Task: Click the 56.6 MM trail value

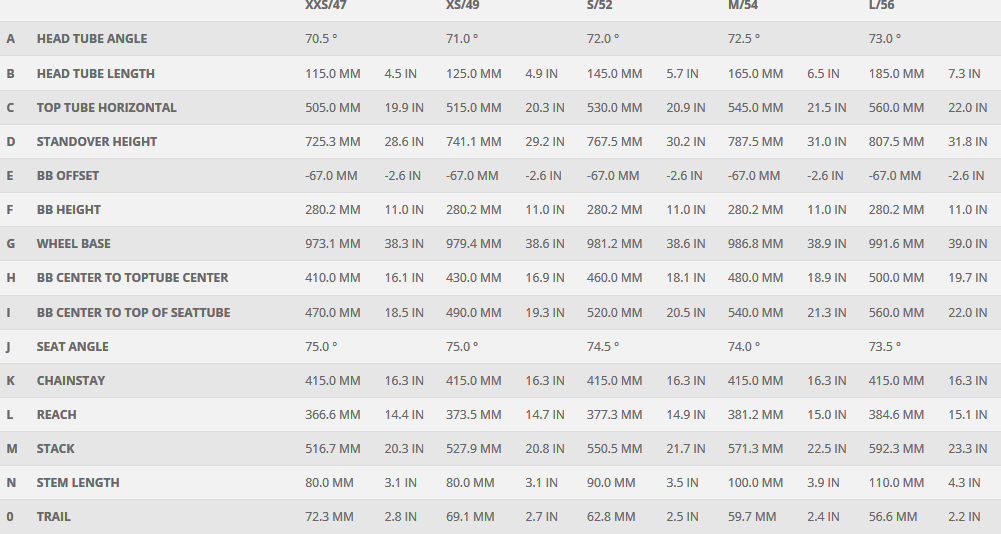Action: [x=893, y=517]
